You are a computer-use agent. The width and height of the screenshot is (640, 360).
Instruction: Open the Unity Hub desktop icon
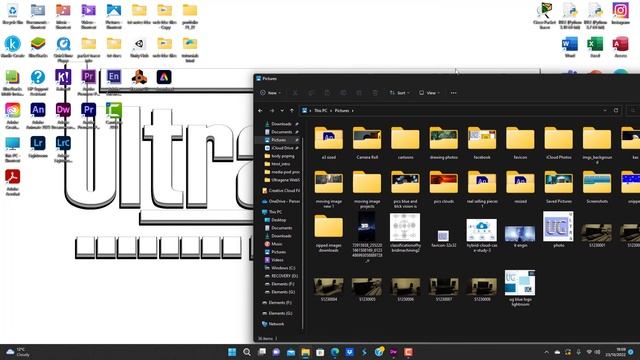[139, 47]
